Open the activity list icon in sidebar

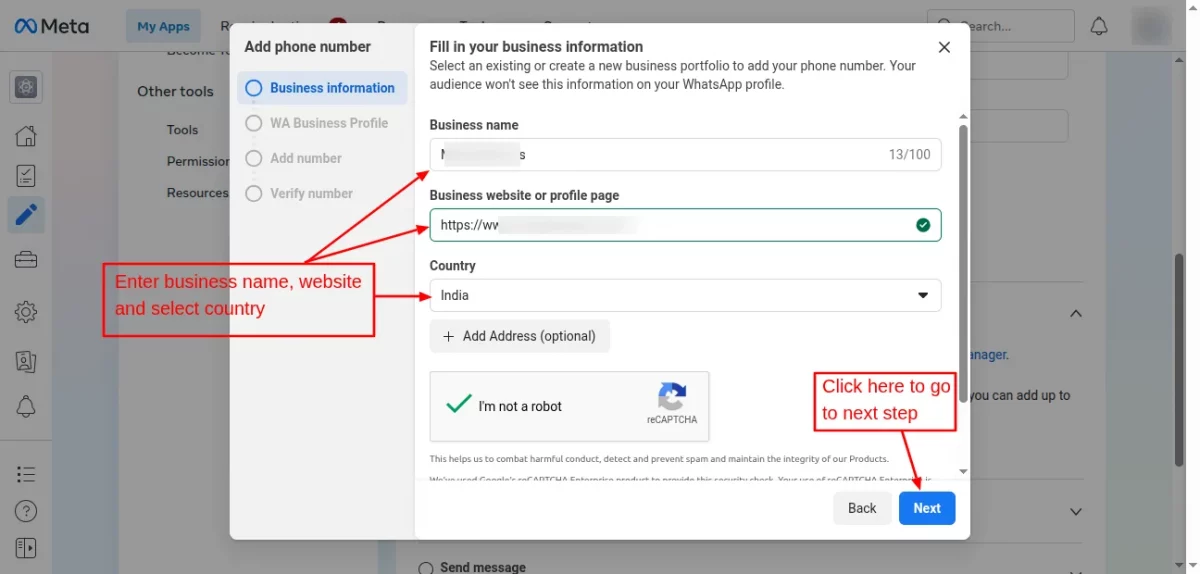(x=26, y=474)
